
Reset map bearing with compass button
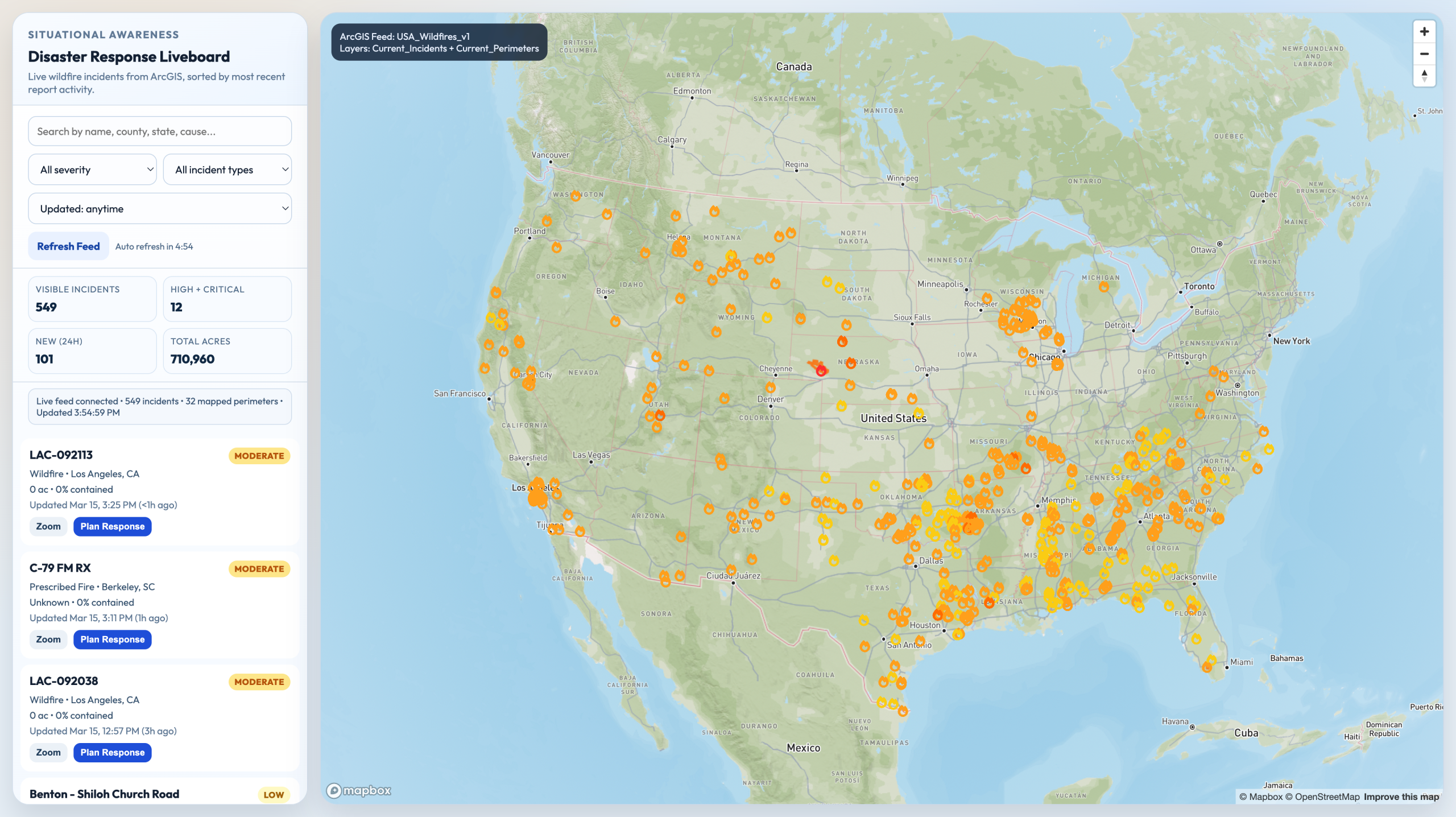tap(1424, 76)
